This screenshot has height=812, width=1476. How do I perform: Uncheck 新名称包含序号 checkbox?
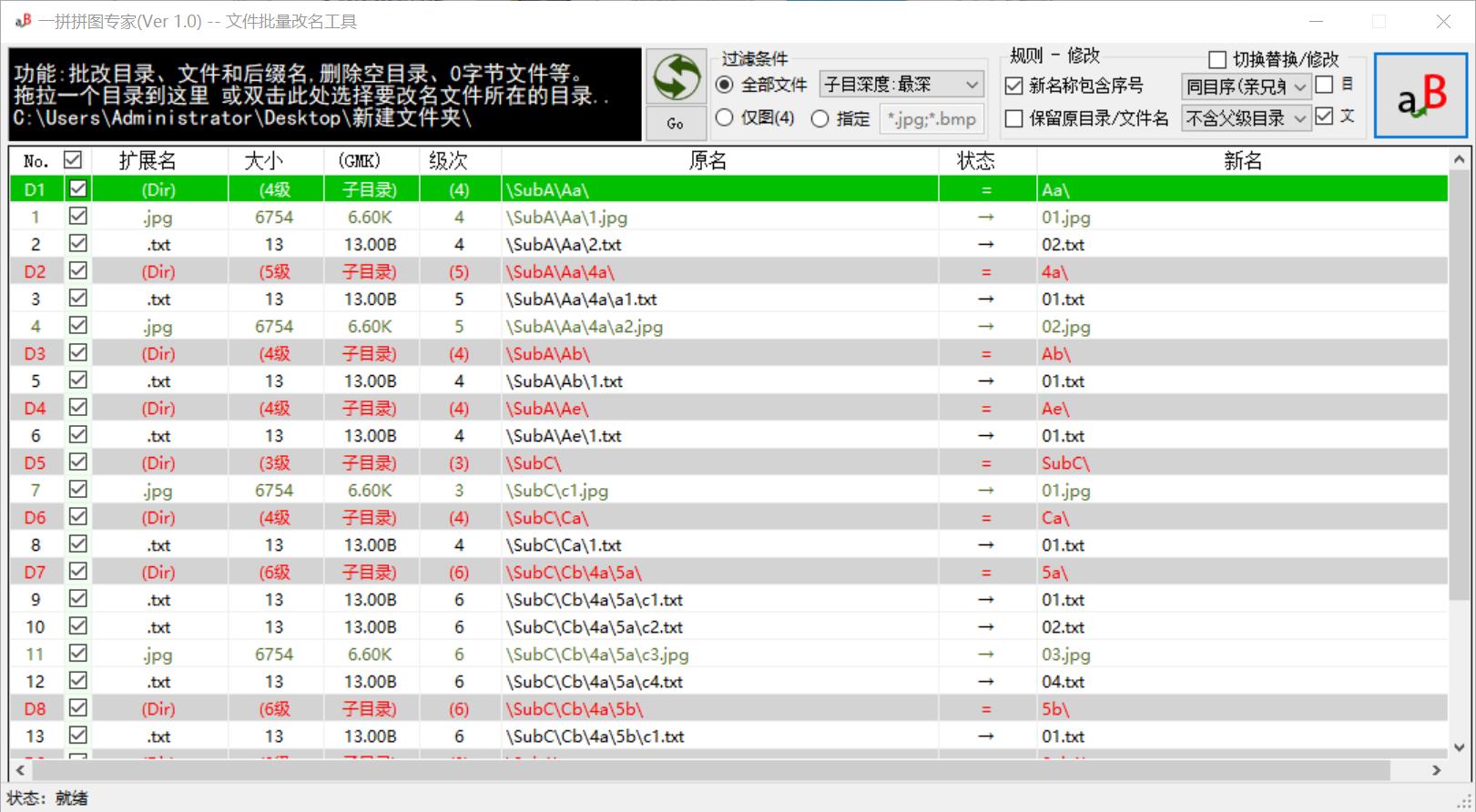[x=1013, y=86]
